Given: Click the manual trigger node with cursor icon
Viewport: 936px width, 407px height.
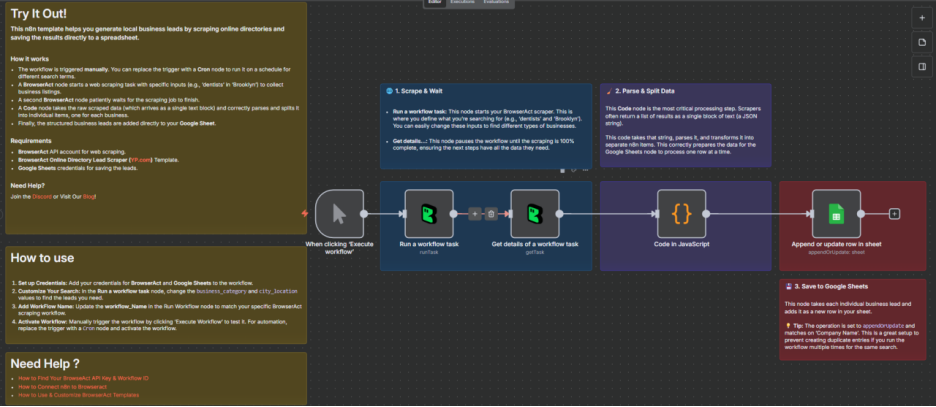Looking at the screenshot, I should (339, 213).
